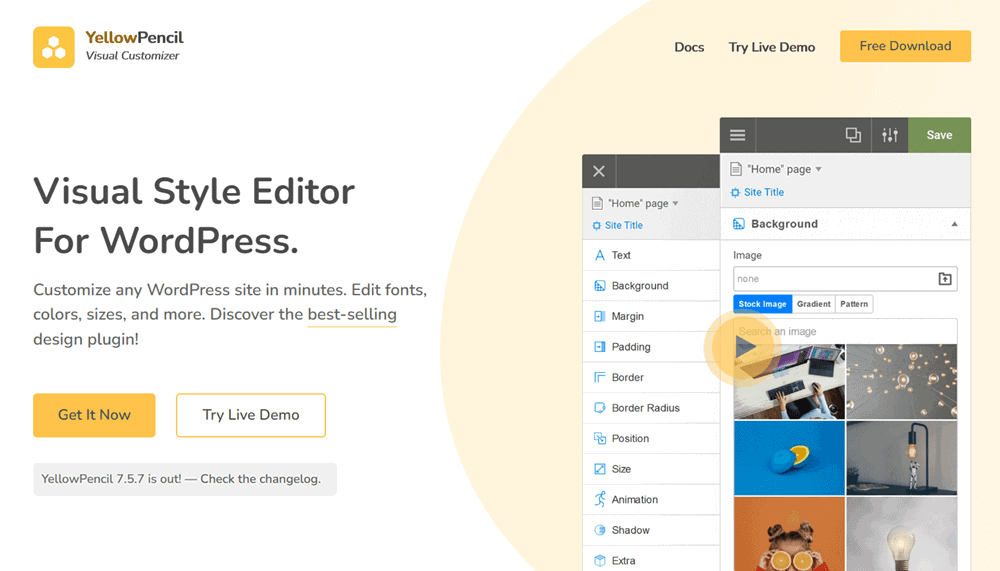The height and width of the screenshot is (571, 1000).
Task: Open the hamburger menu in editor toolbar
Action: (x=737, y=135)
